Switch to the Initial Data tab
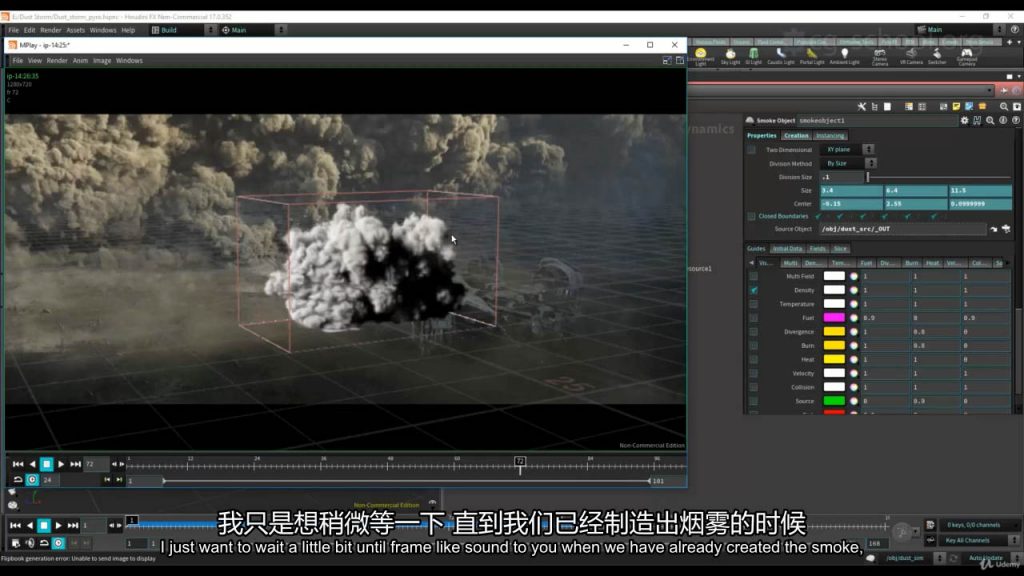This screenshot has height=576, width=1024. [x=787, y=249]
